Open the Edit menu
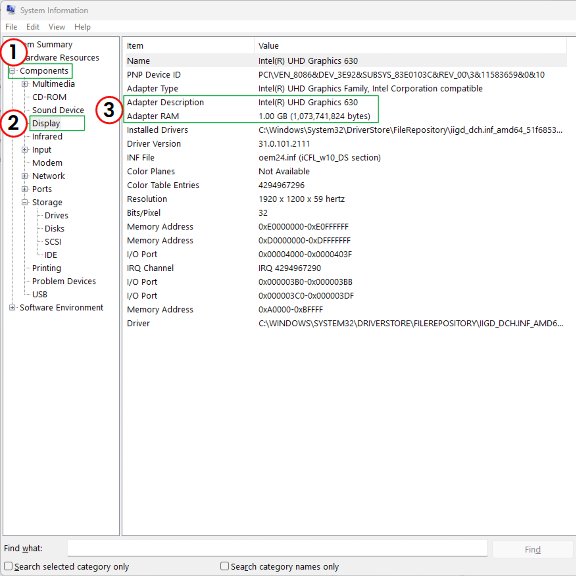This screenshot has width=576, height=576. click(x=33, y=27)
